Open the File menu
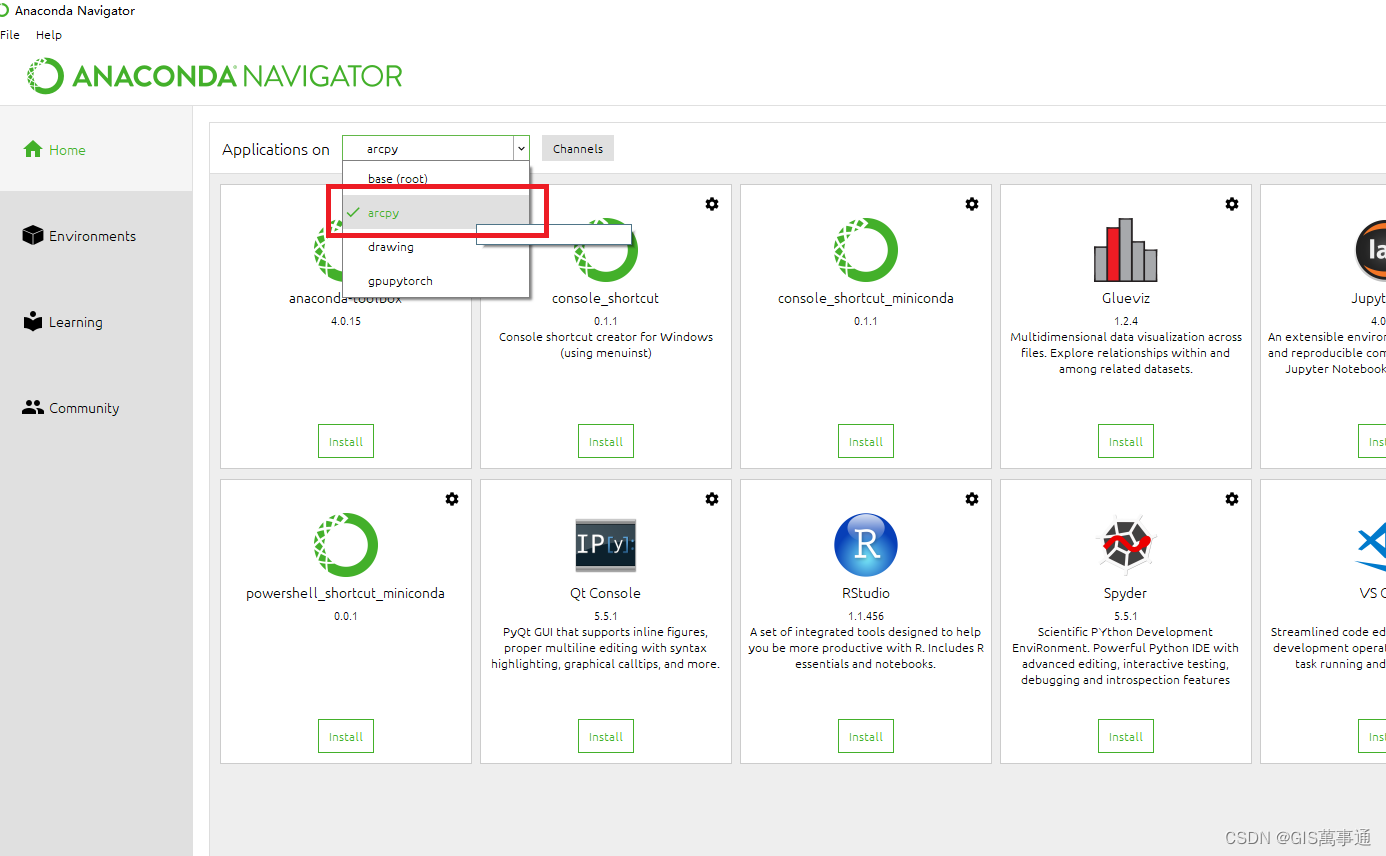The height and width of the screenshot is (856, 1386). point(10,35)
